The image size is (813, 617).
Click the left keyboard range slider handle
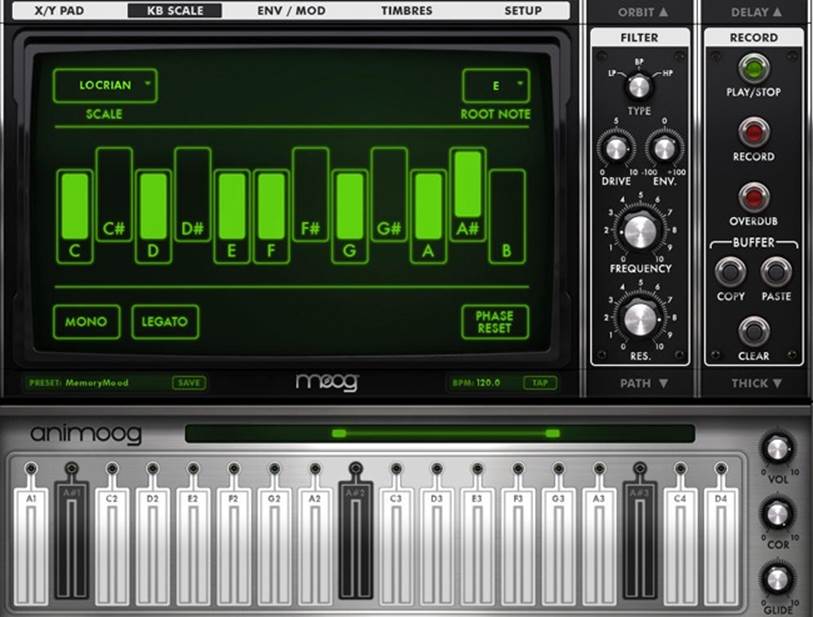coord(339,433)
